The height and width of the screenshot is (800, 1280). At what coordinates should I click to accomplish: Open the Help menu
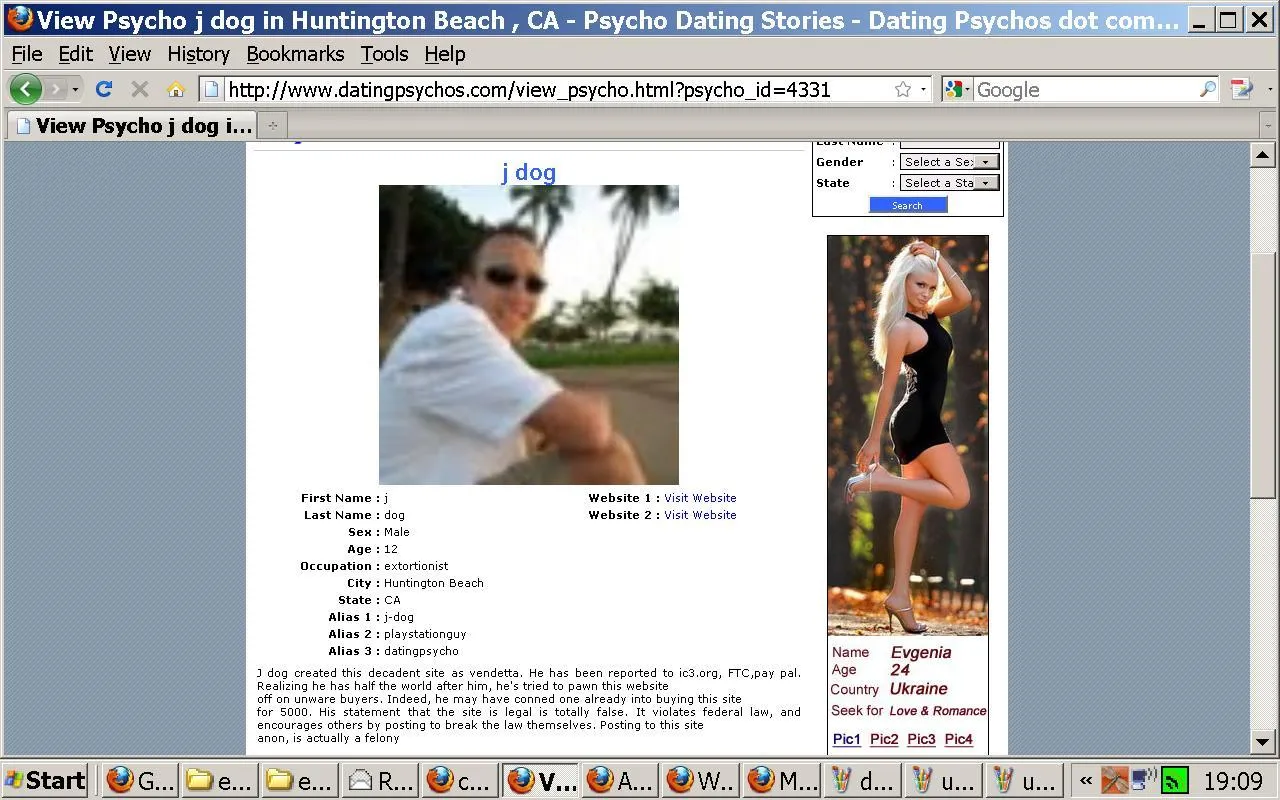pyautogui.click(x=444, y=54)
